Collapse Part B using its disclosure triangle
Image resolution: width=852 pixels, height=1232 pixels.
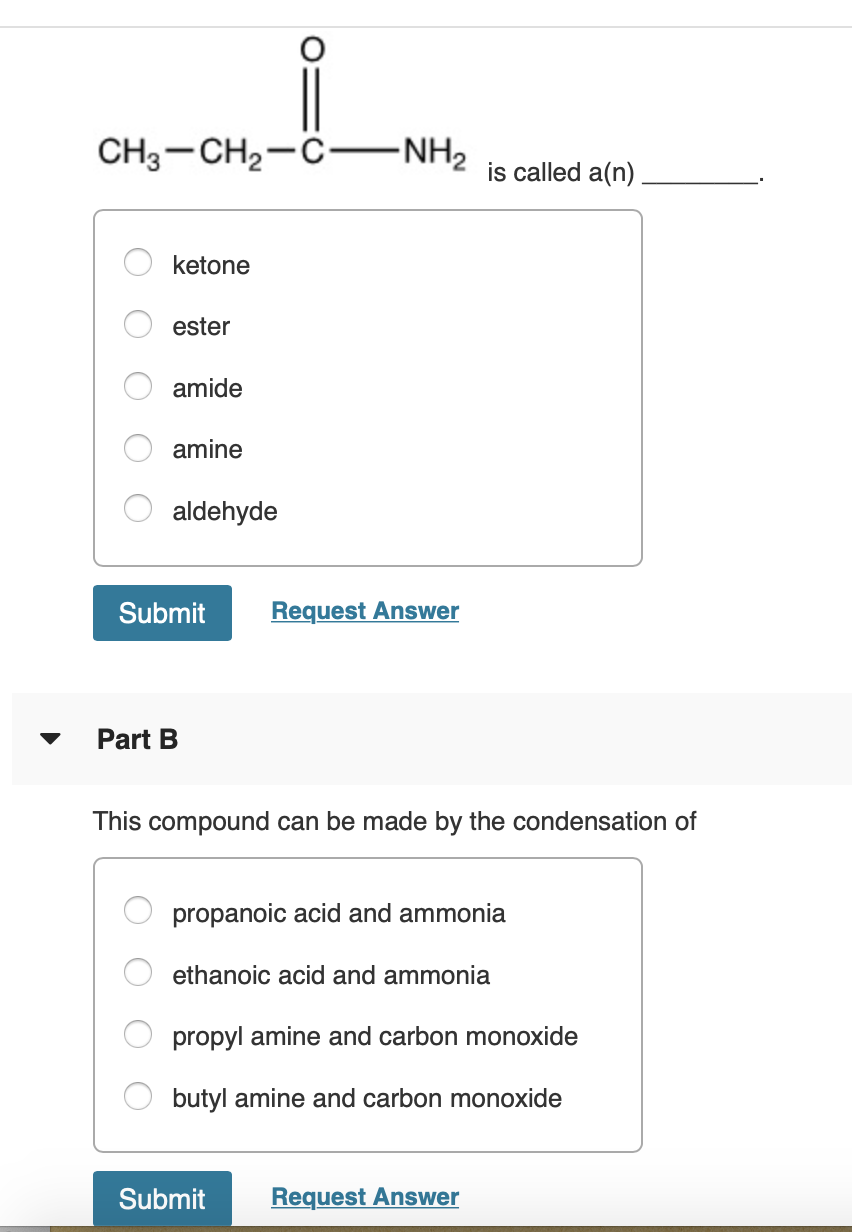click(x=50, y=739)
